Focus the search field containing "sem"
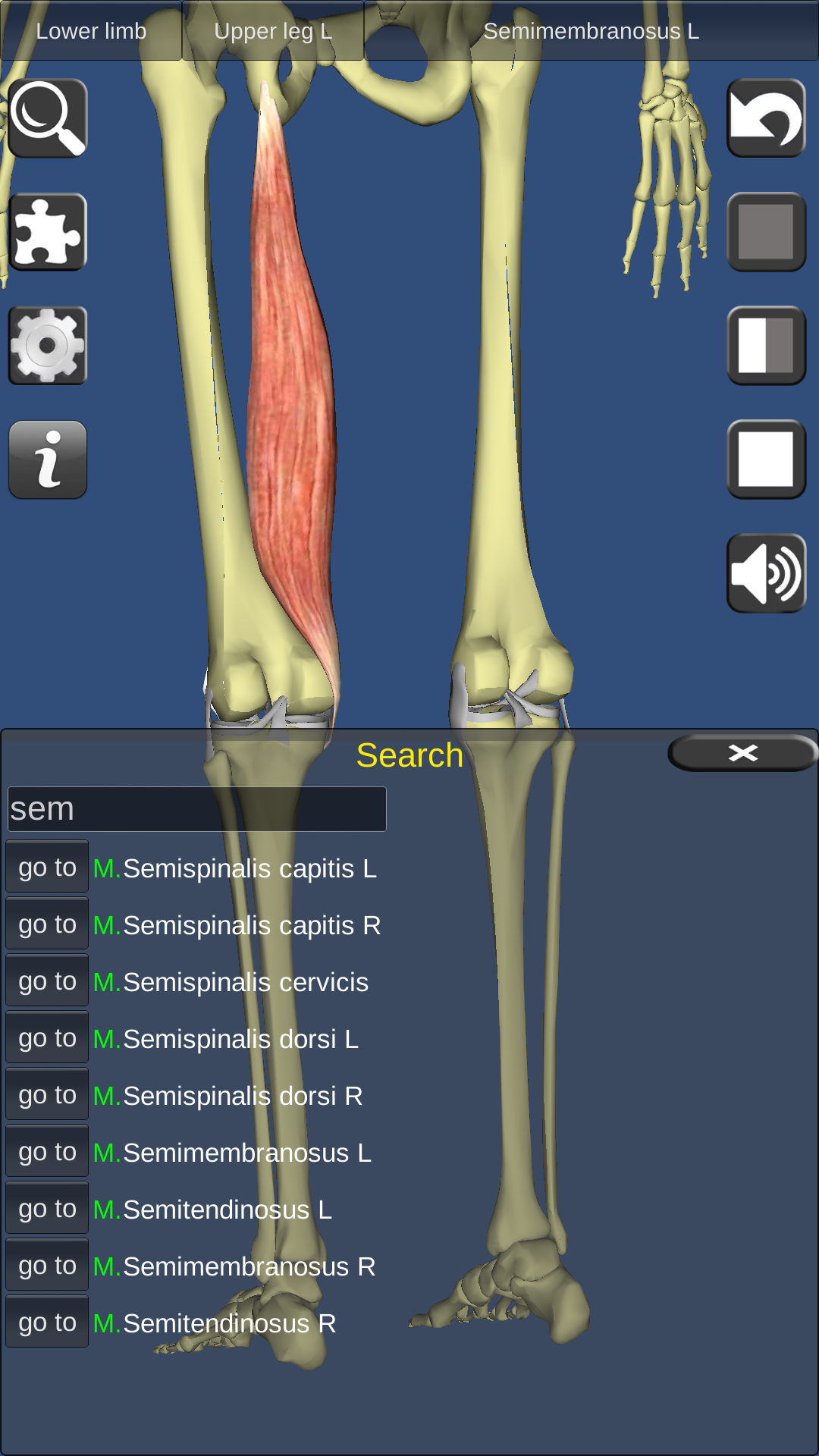 [197, 809]
